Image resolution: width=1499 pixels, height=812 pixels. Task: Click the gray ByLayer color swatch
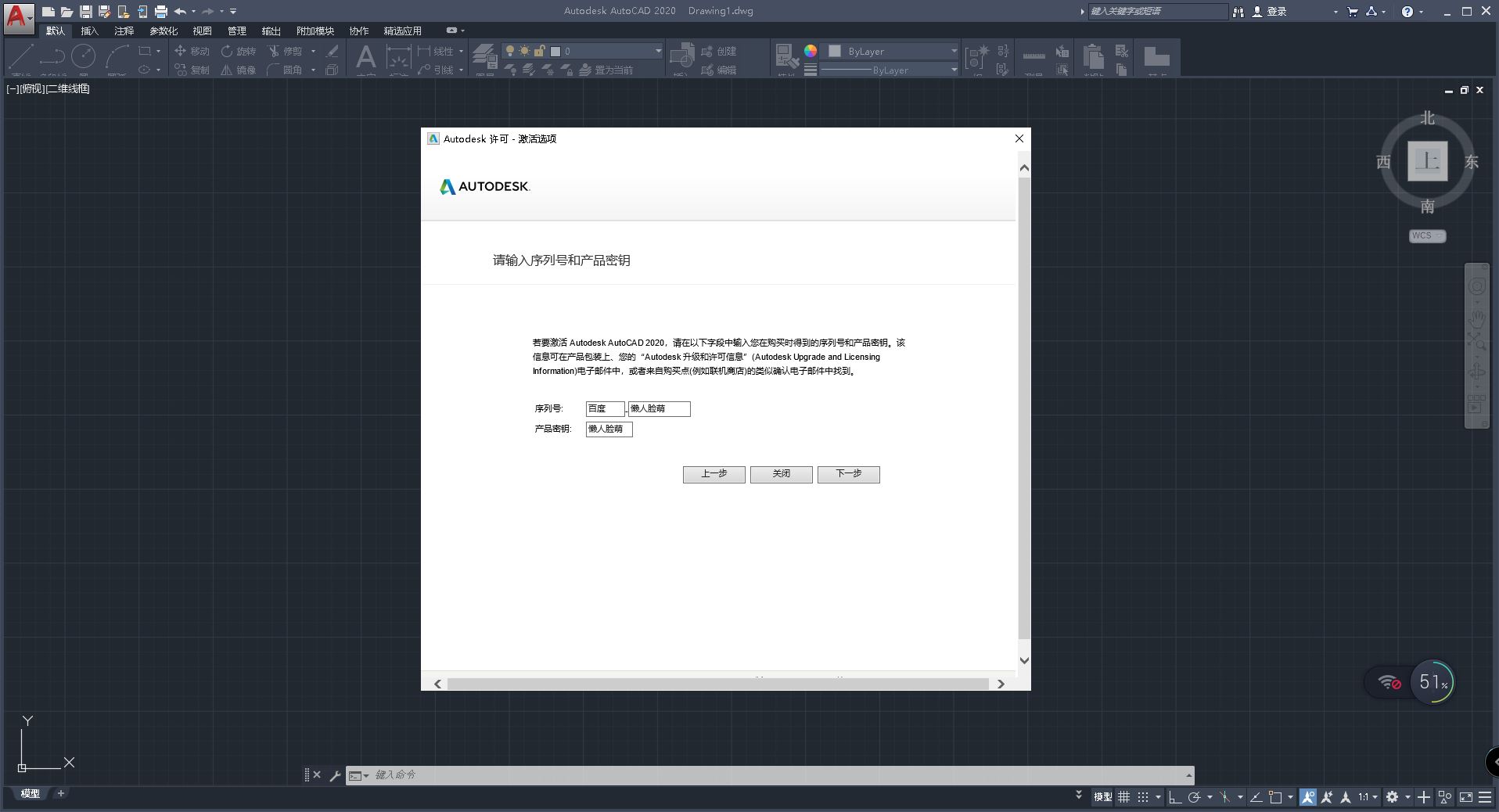point(835,51)
